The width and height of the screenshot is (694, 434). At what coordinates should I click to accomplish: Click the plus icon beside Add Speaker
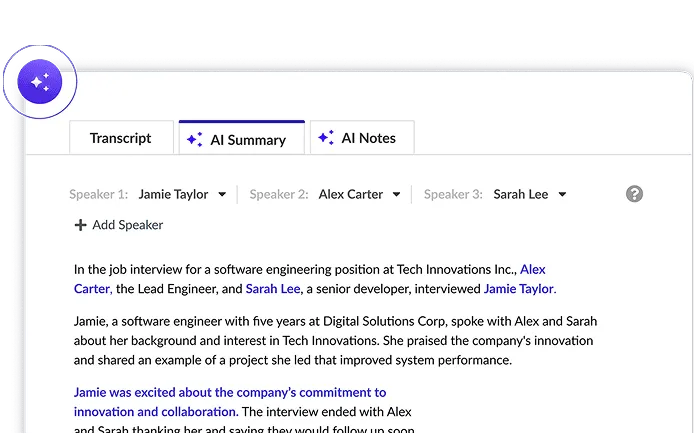(x=80, y=225)
